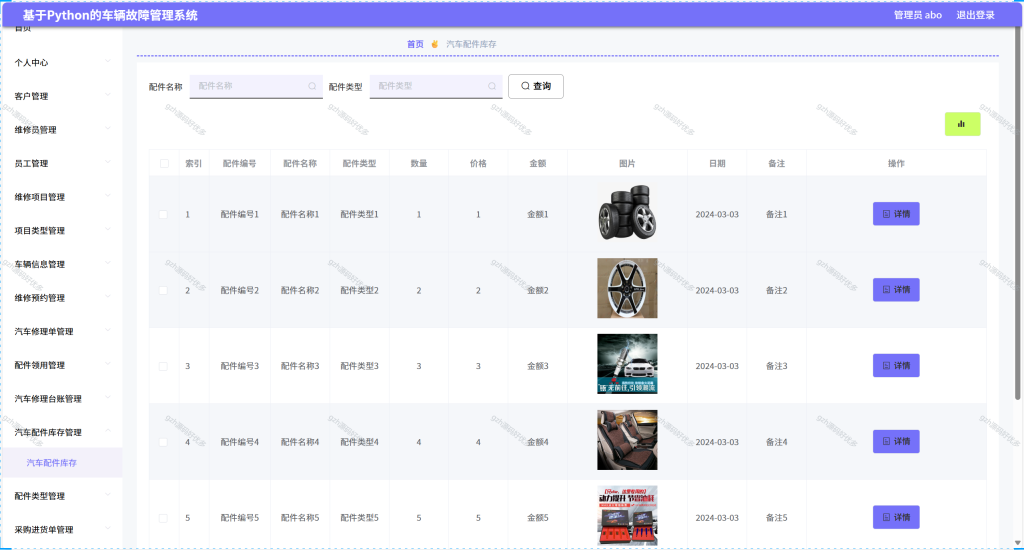Click the 数量 column header
1024x550 pixels.
[419, 163]
